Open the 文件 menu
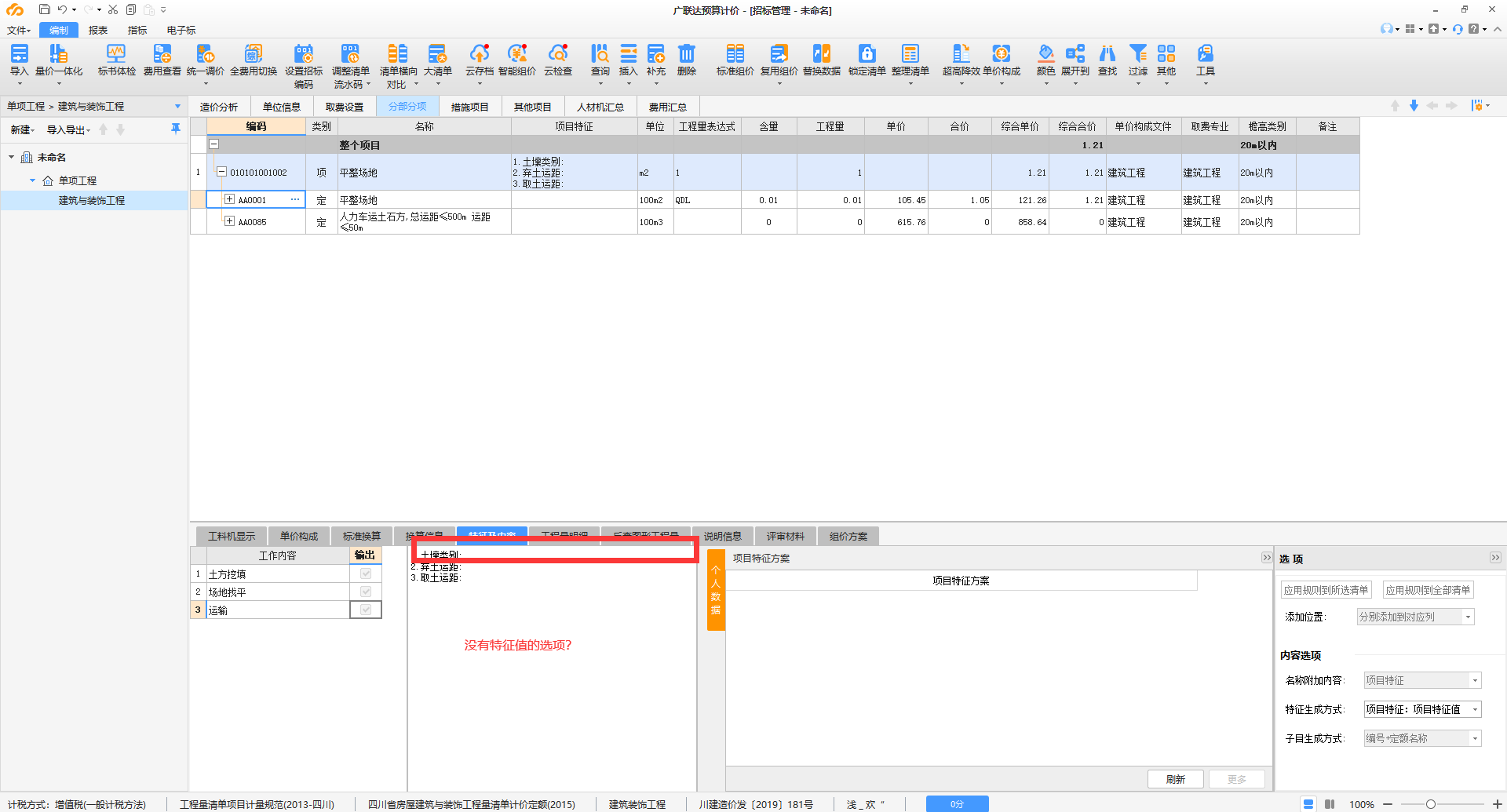Screen dimensions: 1507x812 pos(19,30)
